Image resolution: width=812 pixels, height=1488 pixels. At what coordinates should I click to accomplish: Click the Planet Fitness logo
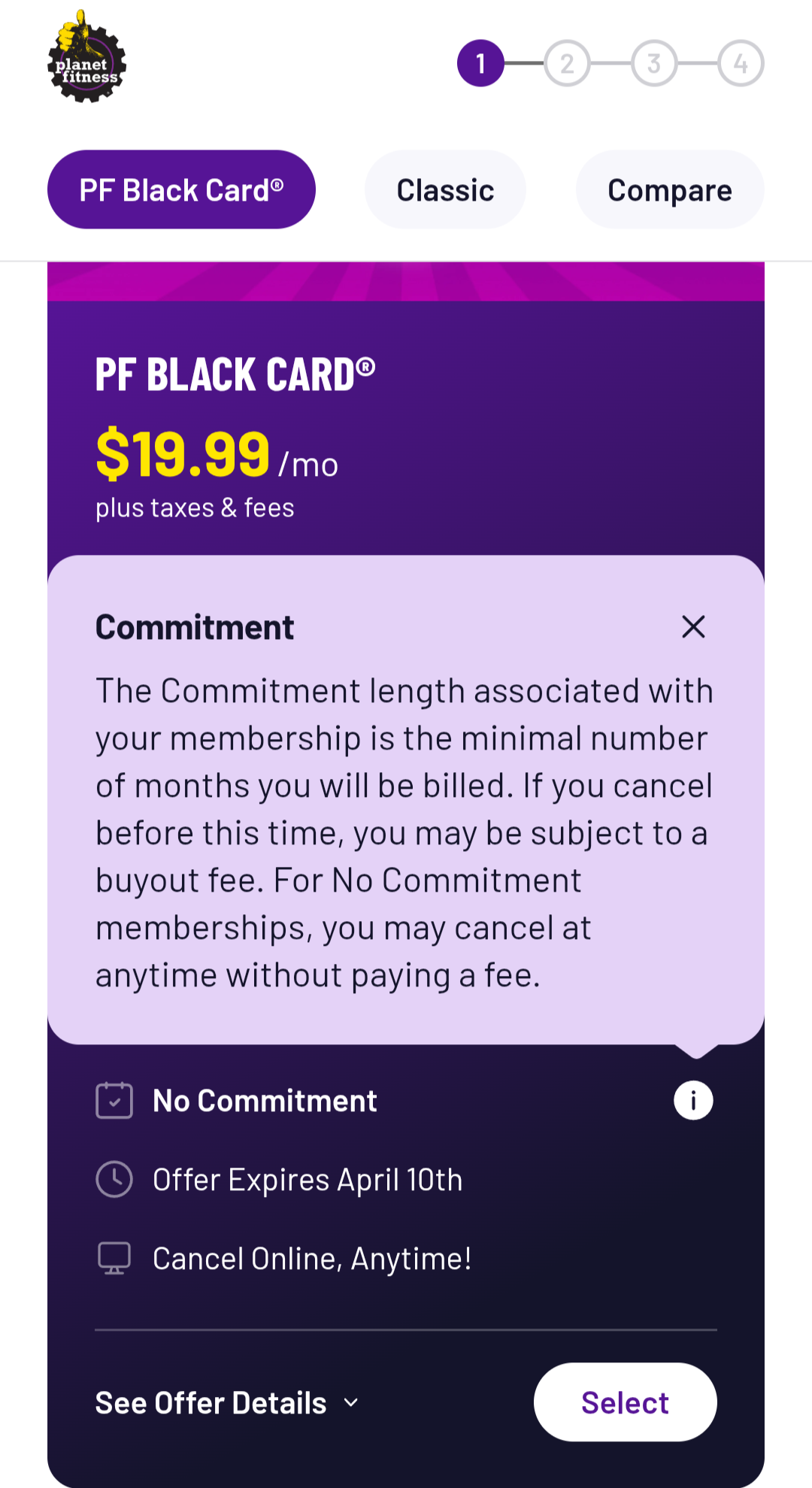tap(86, 58)
